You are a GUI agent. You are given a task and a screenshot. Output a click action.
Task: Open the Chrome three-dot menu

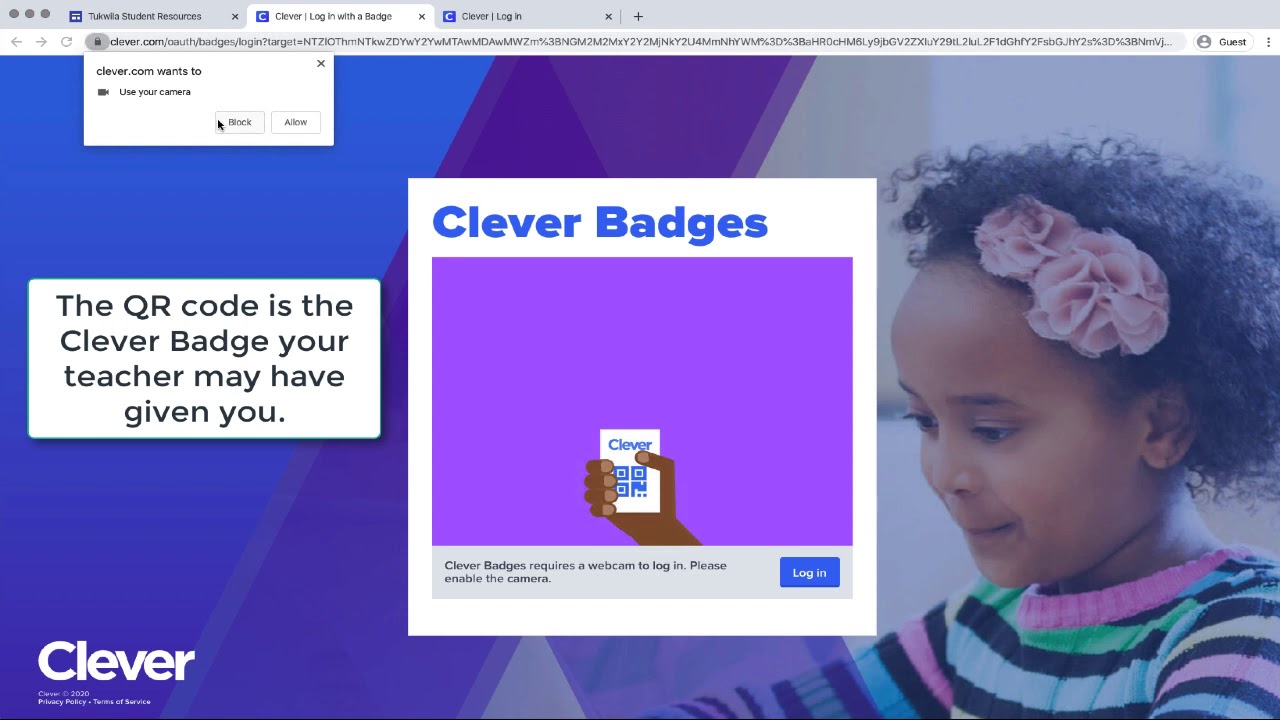1268,42
